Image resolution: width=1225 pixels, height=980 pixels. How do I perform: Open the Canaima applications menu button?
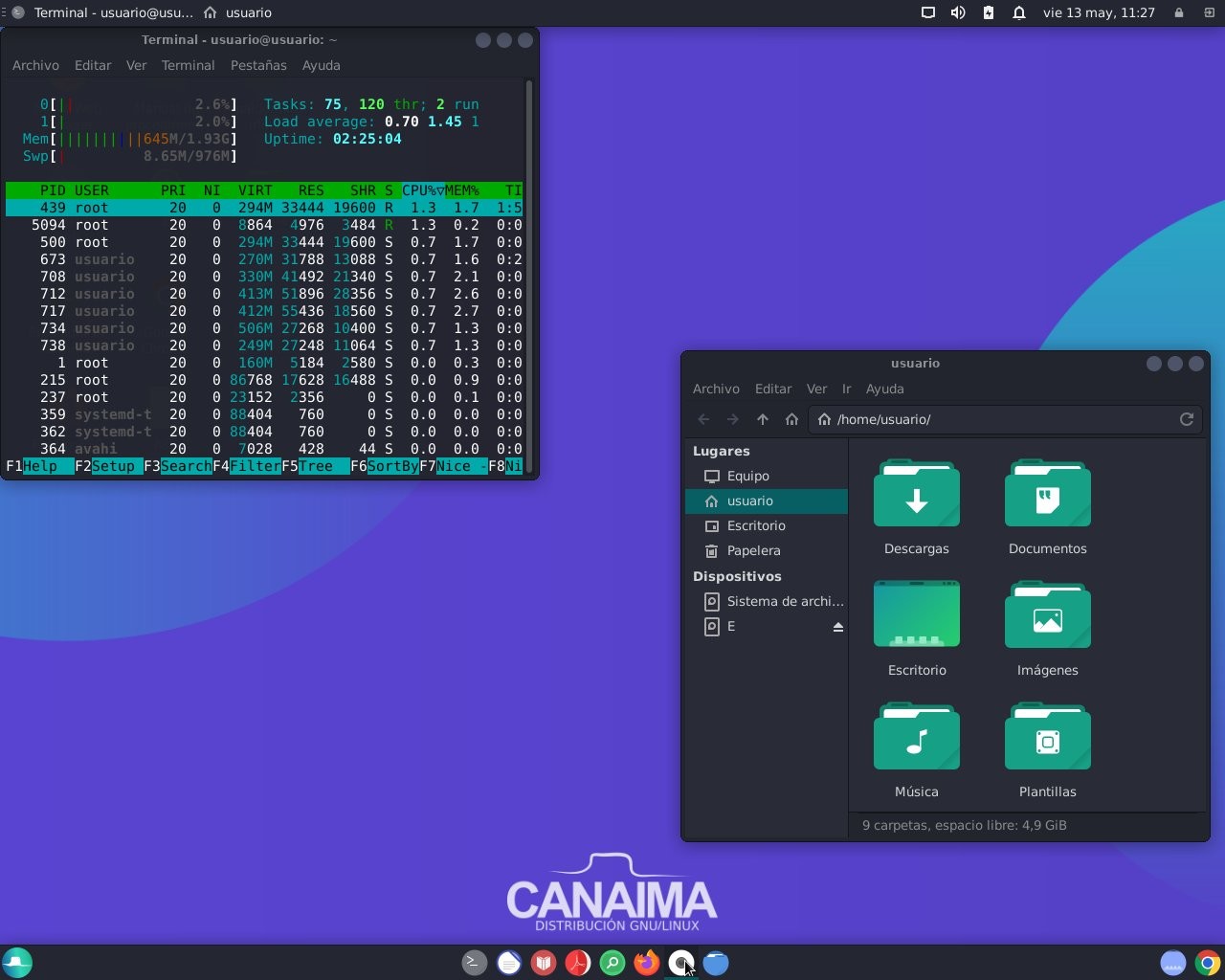17,963
